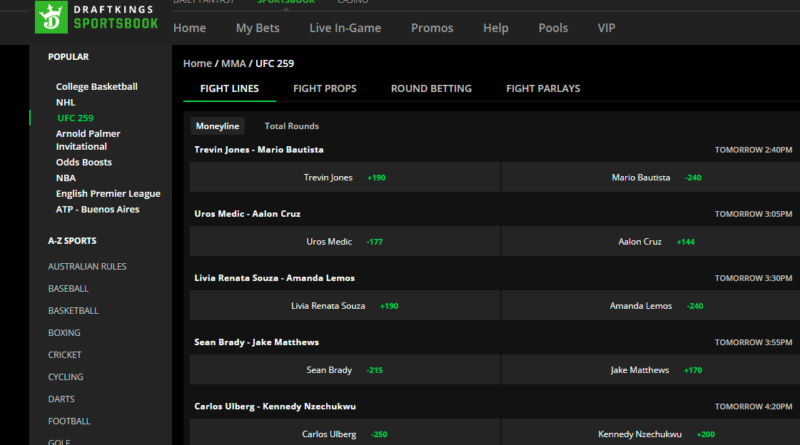The image size is (800, 445).
Task: Open the Promos page
Action: click(431, 28)
